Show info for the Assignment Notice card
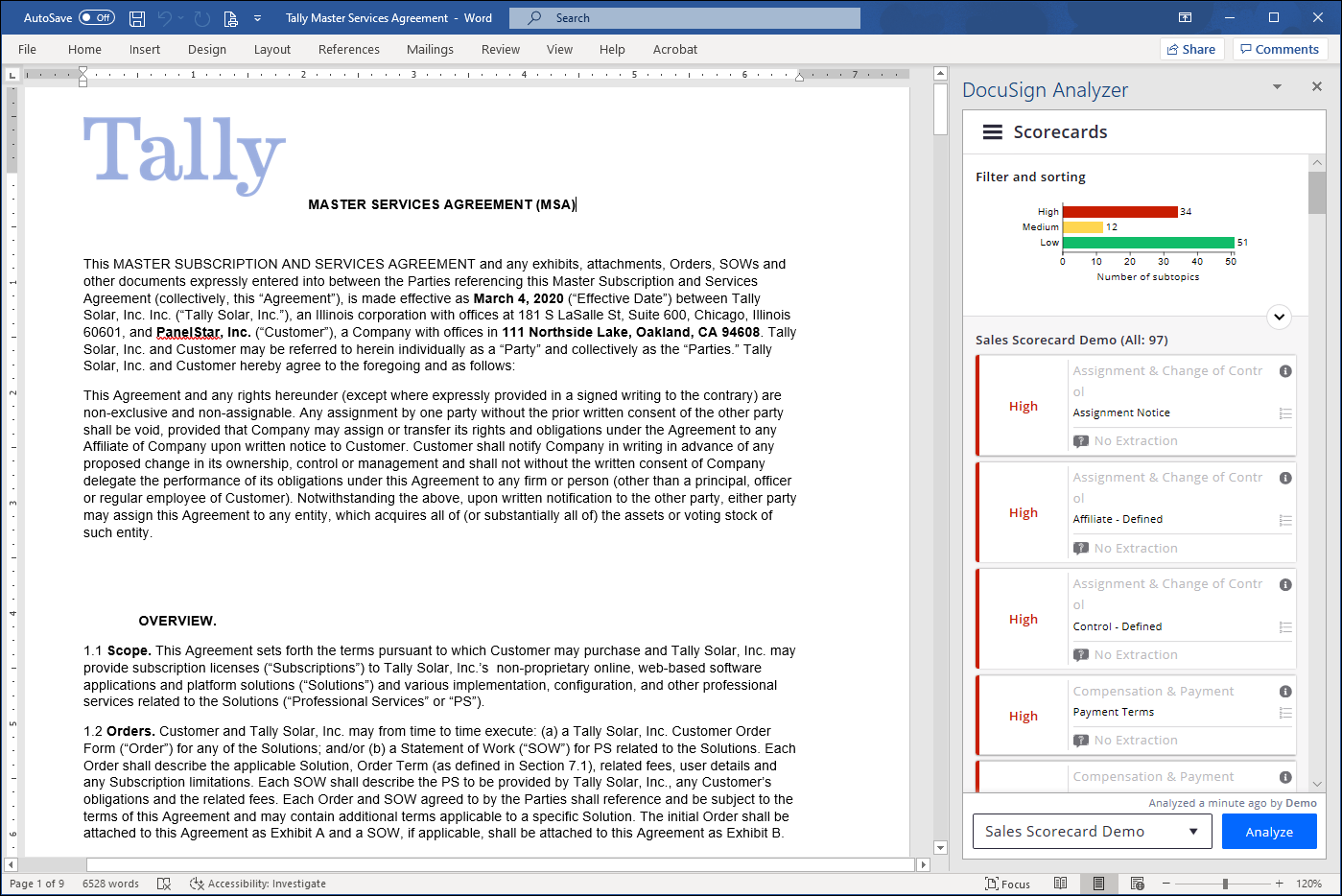1342x896 pixels. coord(1285,371)
